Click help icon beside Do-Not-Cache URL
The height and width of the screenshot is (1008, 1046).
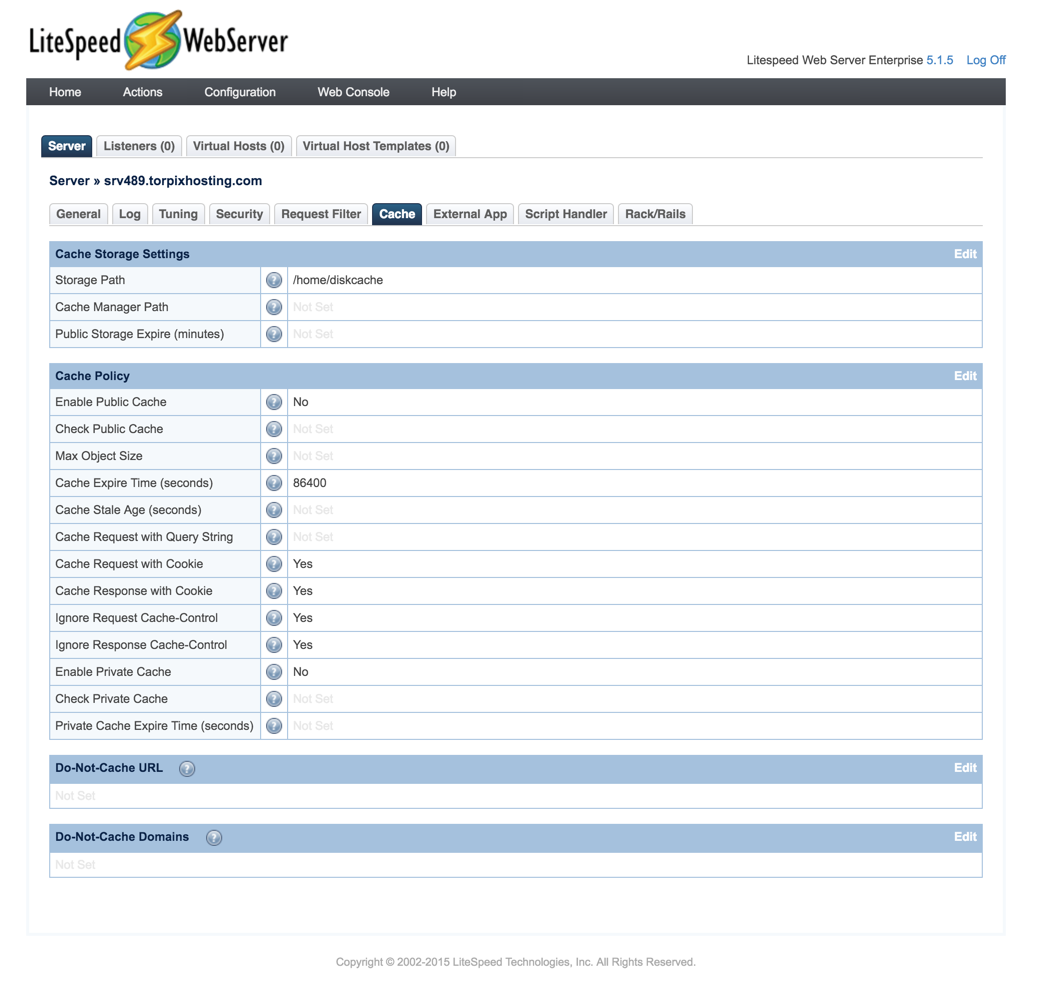pos(187,769)
